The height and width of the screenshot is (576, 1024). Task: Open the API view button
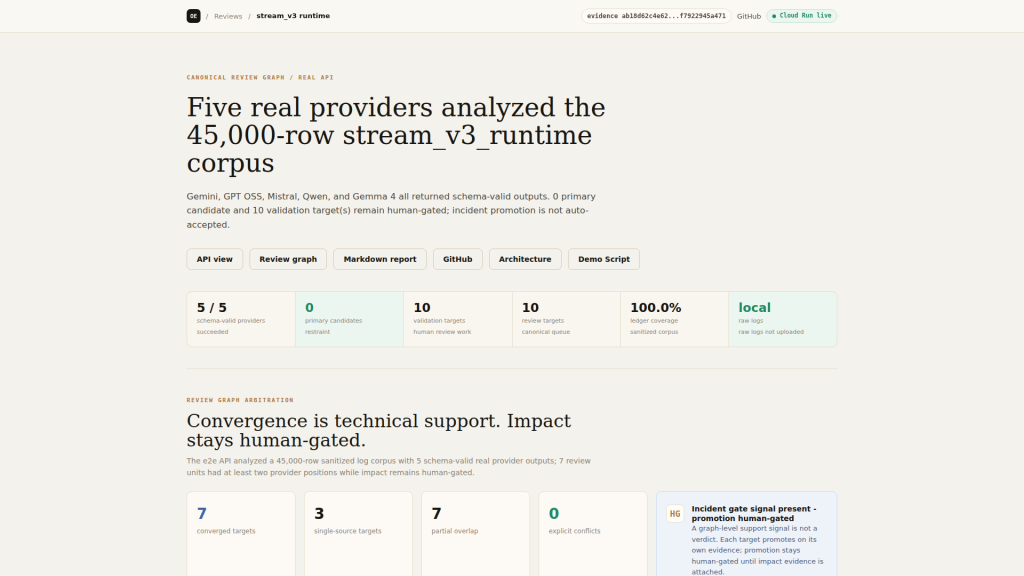point(215,259)
